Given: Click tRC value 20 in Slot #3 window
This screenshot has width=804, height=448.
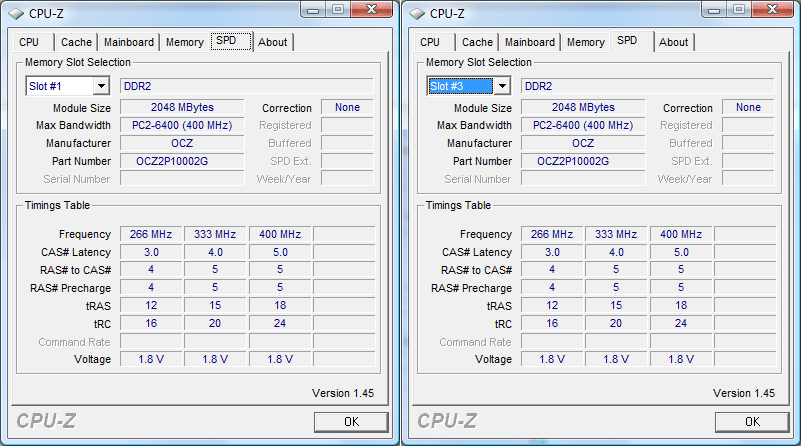Looking at the screenshot, I should (x=616, y=323).
